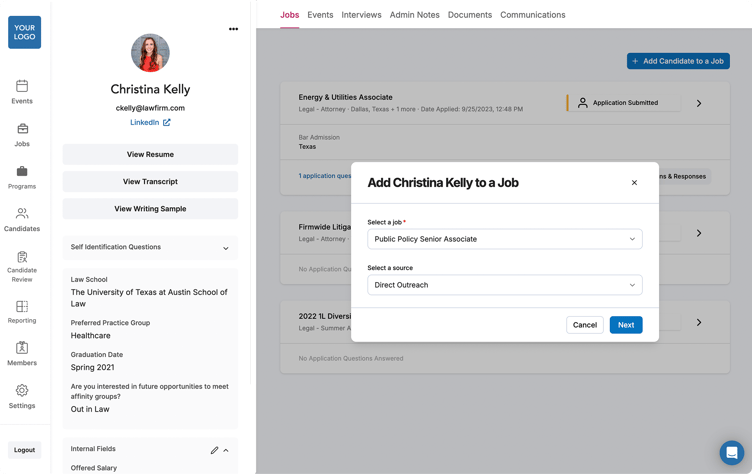Open Jobs briefcase icon in sidebar
The image size is (752, 474).
click(22, 129)
